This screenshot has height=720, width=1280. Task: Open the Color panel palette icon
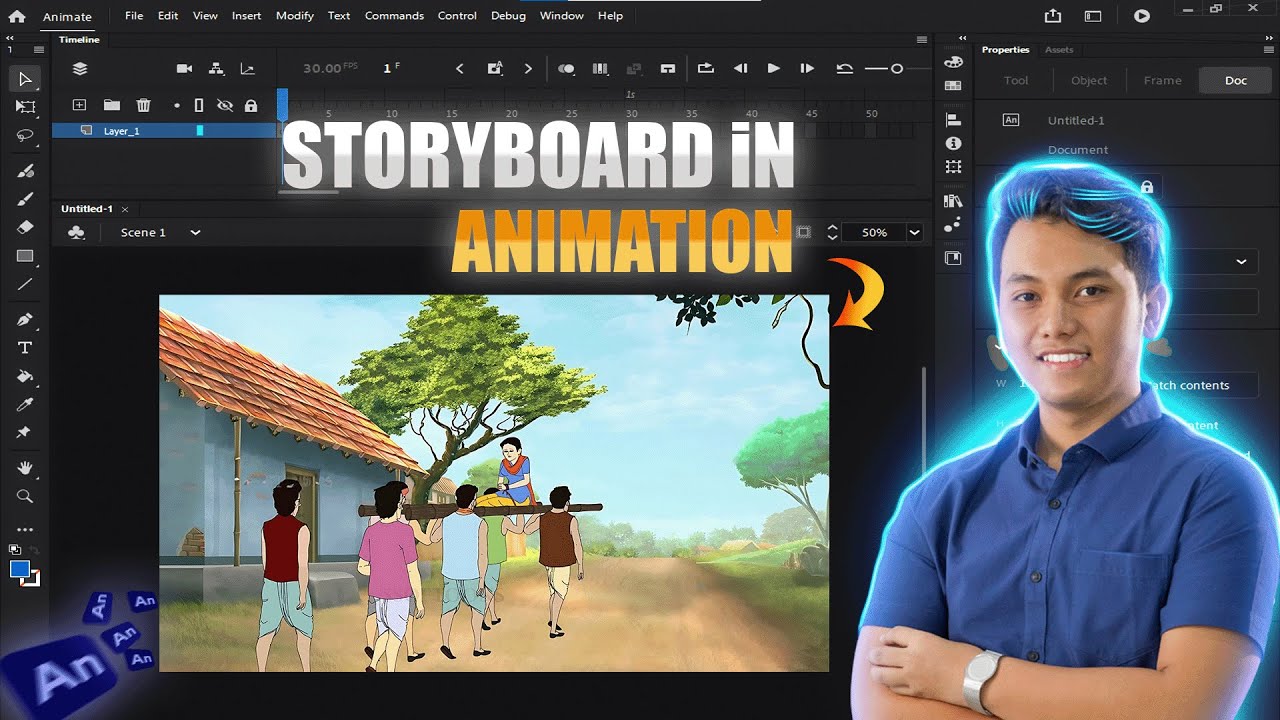[953, 62]
